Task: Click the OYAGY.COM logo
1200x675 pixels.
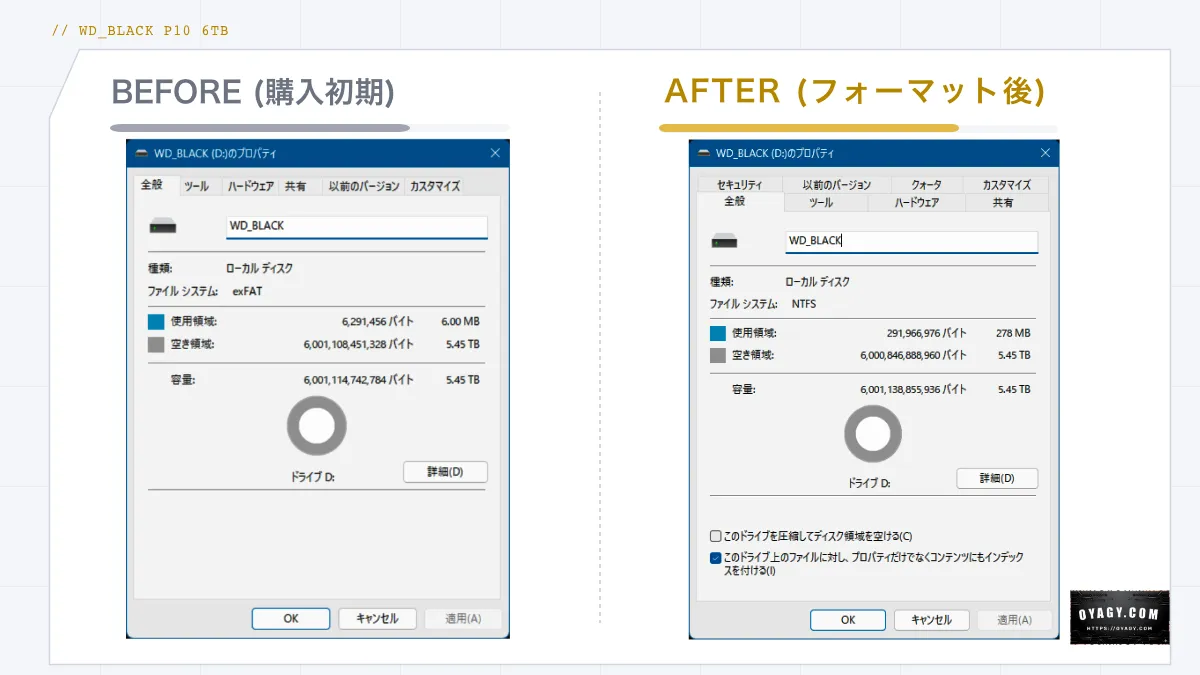Action: click(1120, 617)
